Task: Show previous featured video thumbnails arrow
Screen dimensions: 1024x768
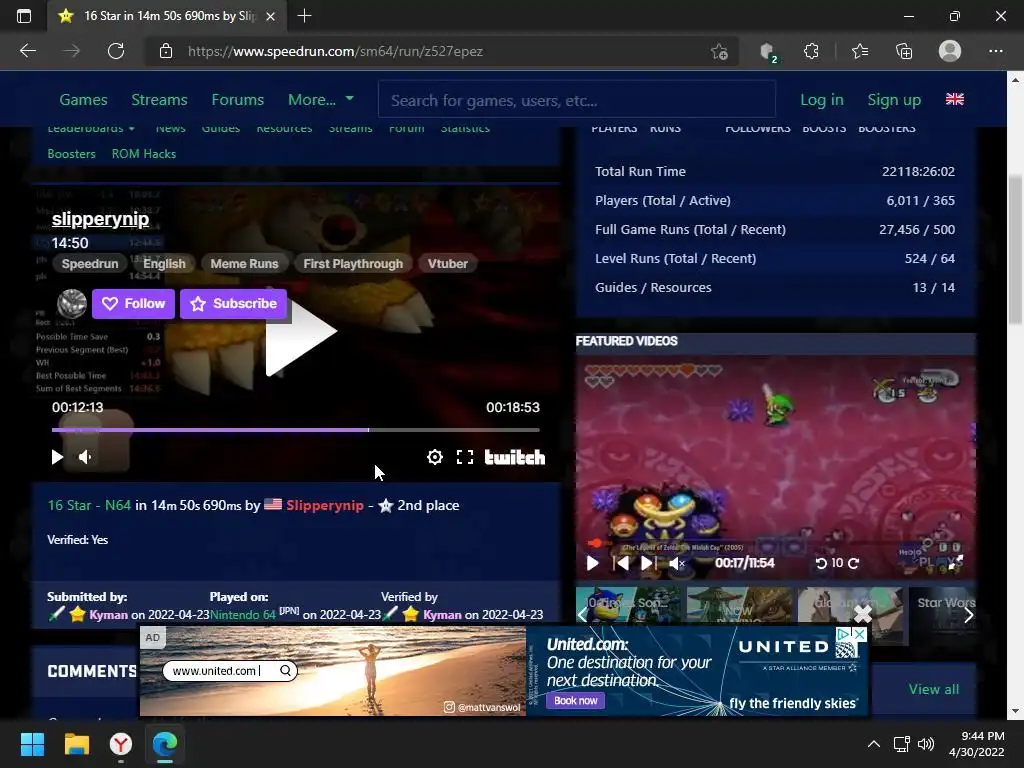Action: pyautogui.click(x=583, y=615)
